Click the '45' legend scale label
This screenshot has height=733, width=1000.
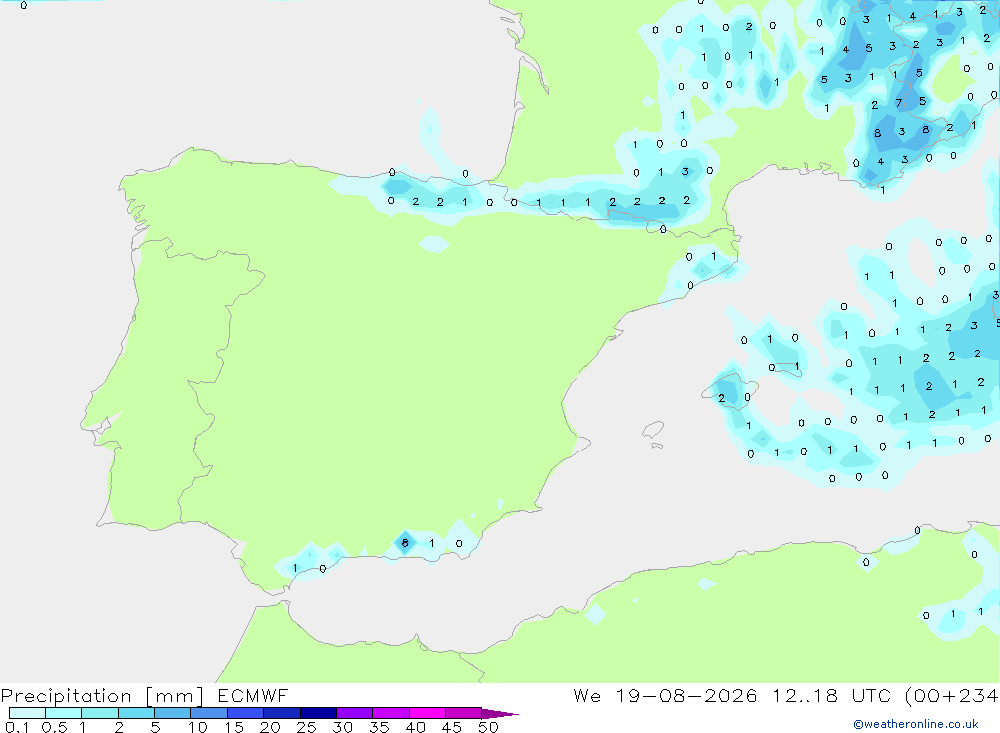pyautogui.click(x=452, y=727)
